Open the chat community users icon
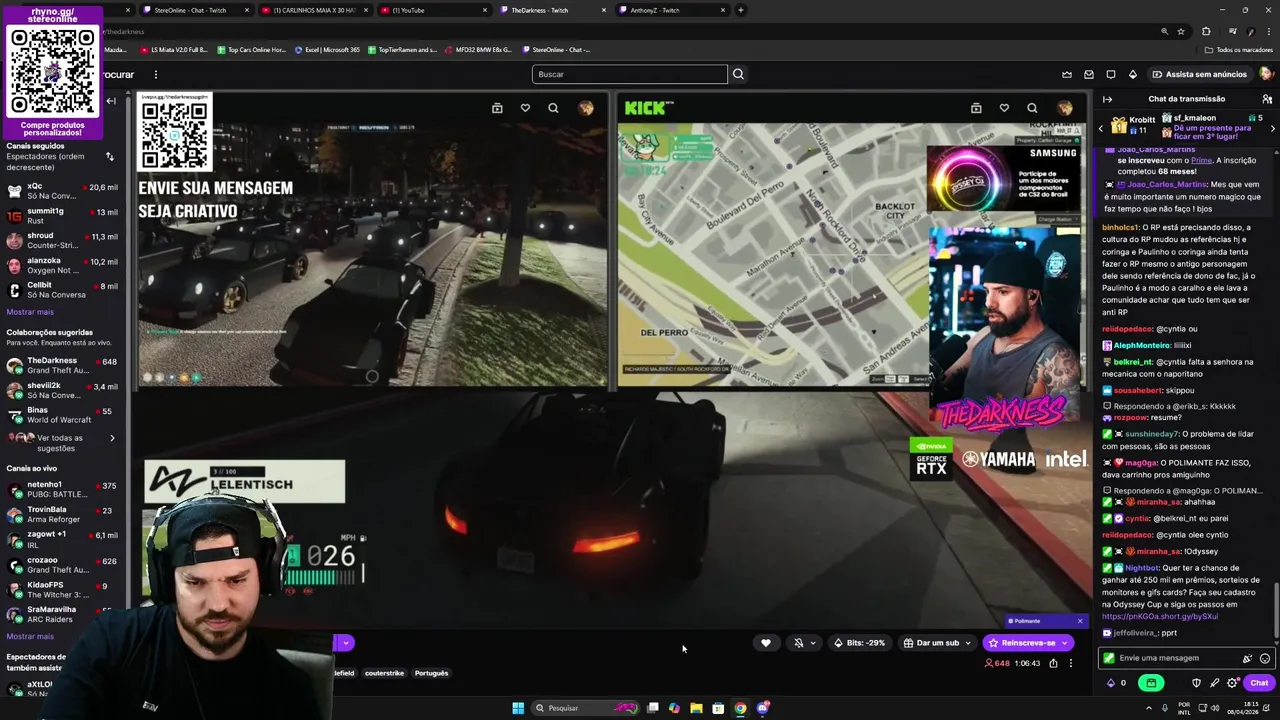The width and height of the screenshot is (1280, 720). pos(1267,99)
